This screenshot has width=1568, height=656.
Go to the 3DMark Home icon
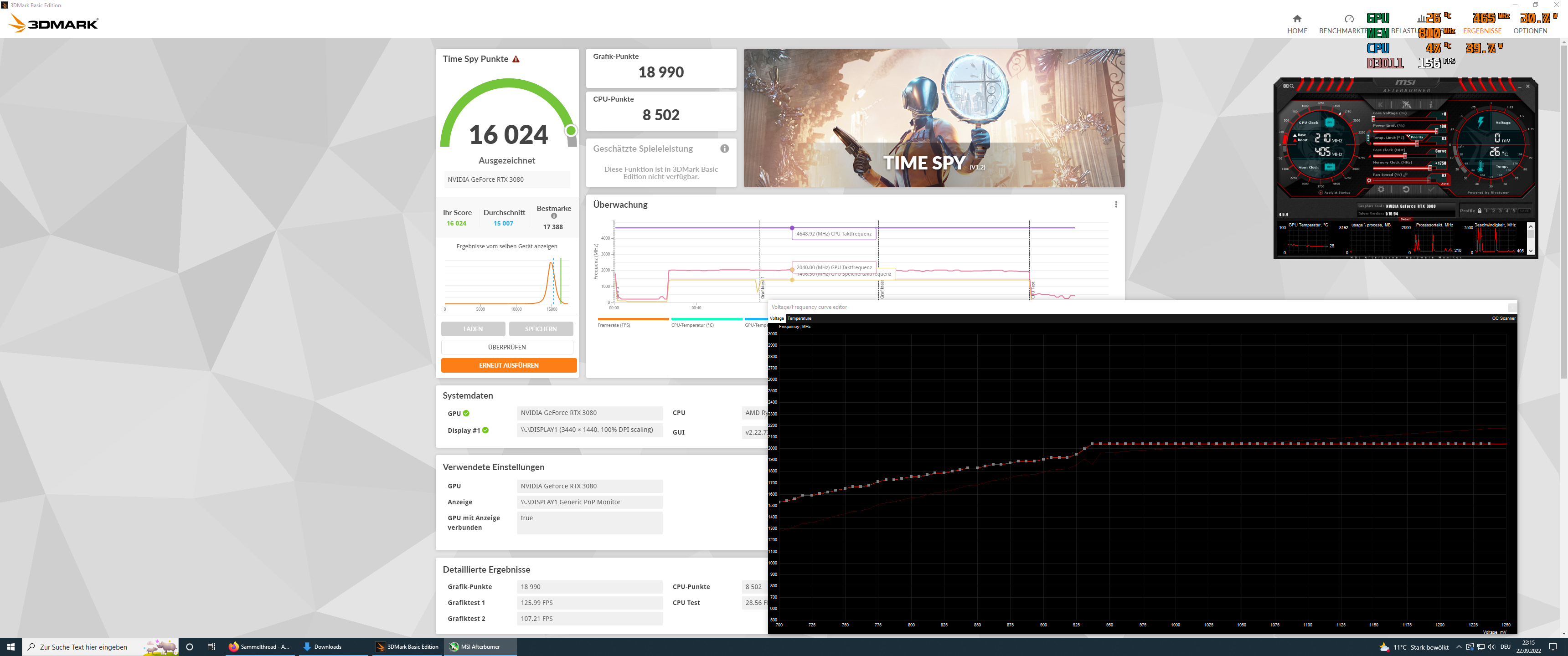(1296, 19)
